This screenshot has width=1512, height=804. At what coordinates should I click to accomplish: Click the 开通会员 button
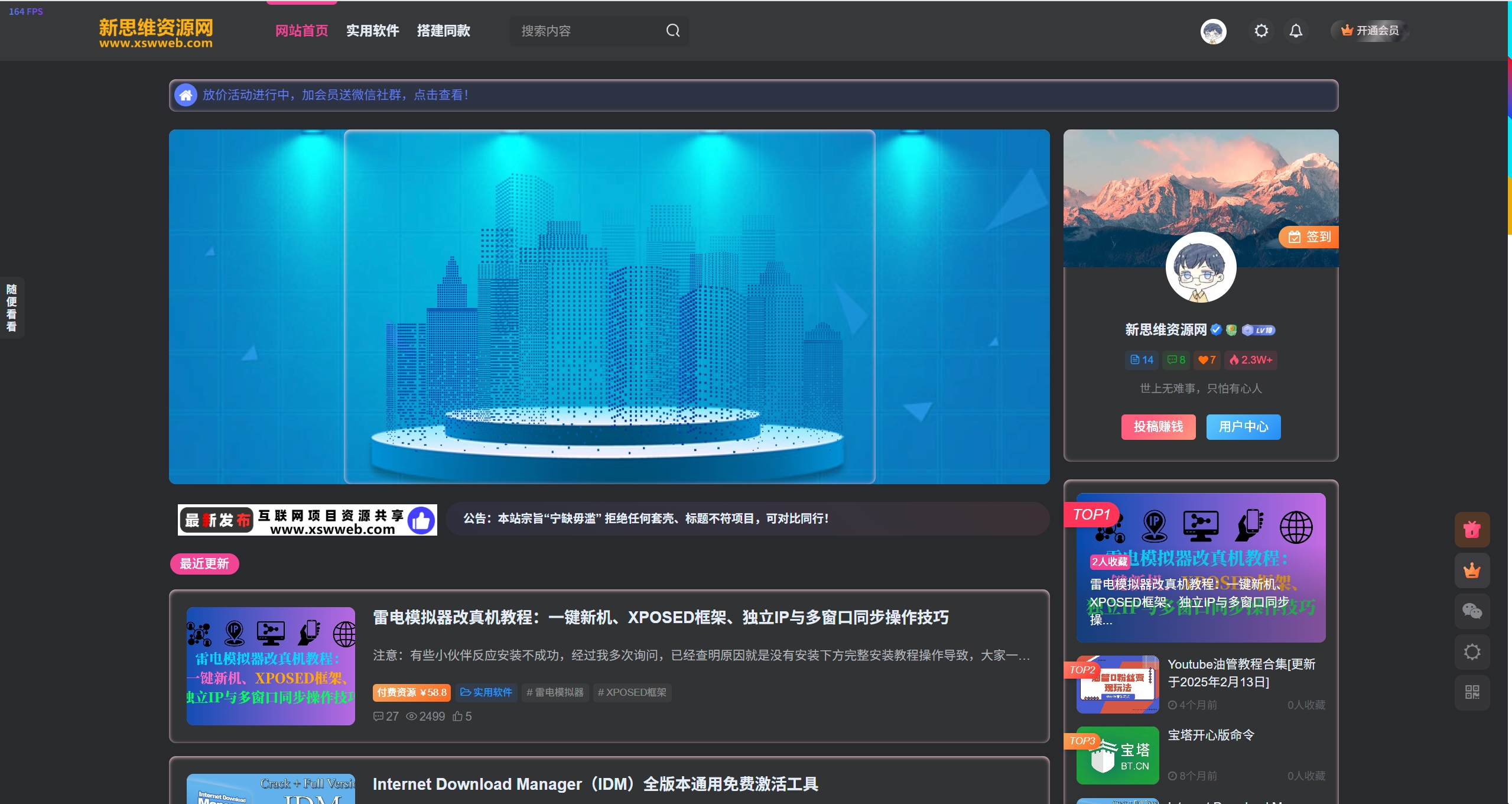pyautogui.click(x=1370, y=31)
